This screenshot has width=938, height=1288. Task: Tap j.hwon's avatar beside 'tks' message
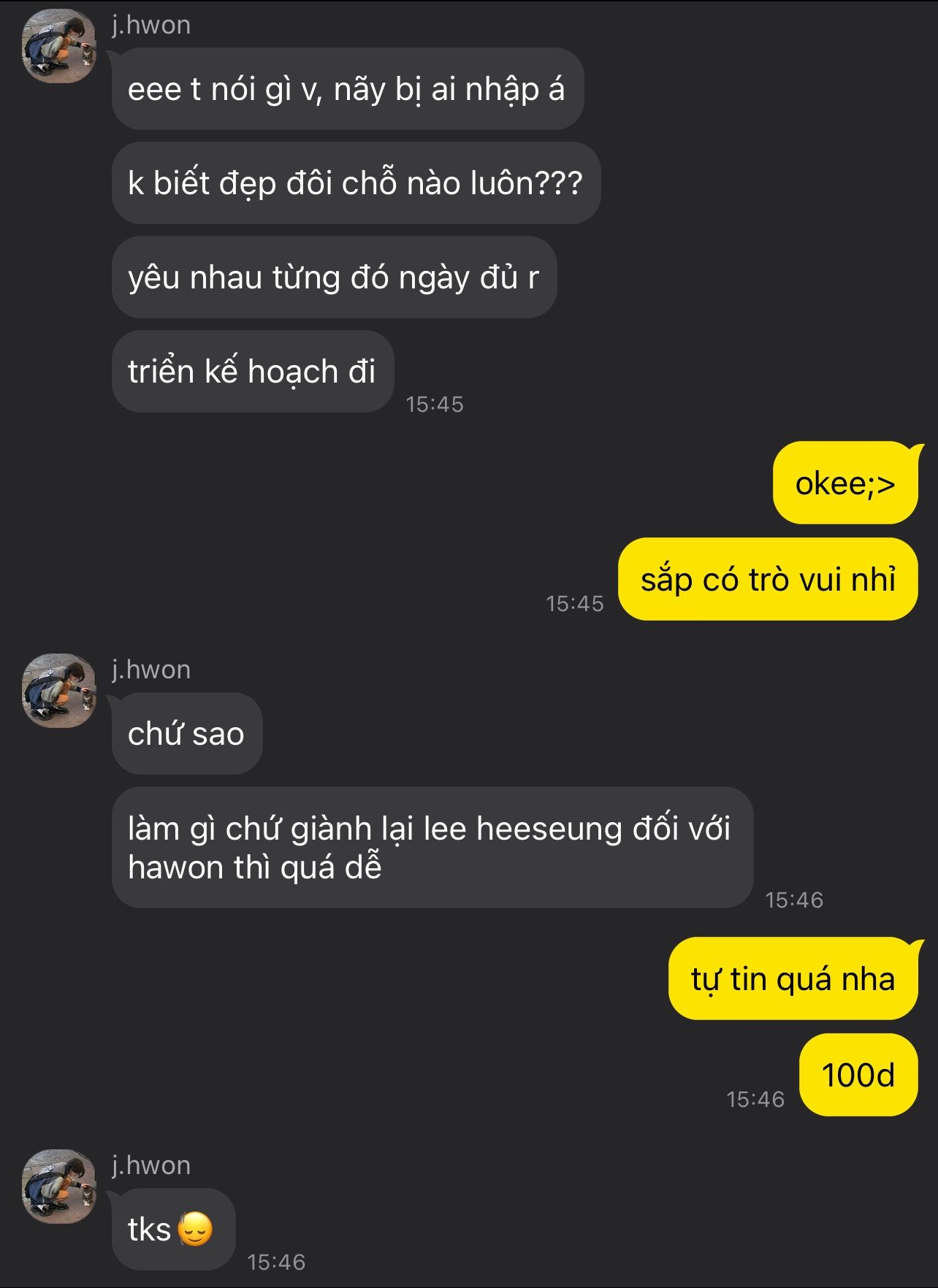[59, 1187]
